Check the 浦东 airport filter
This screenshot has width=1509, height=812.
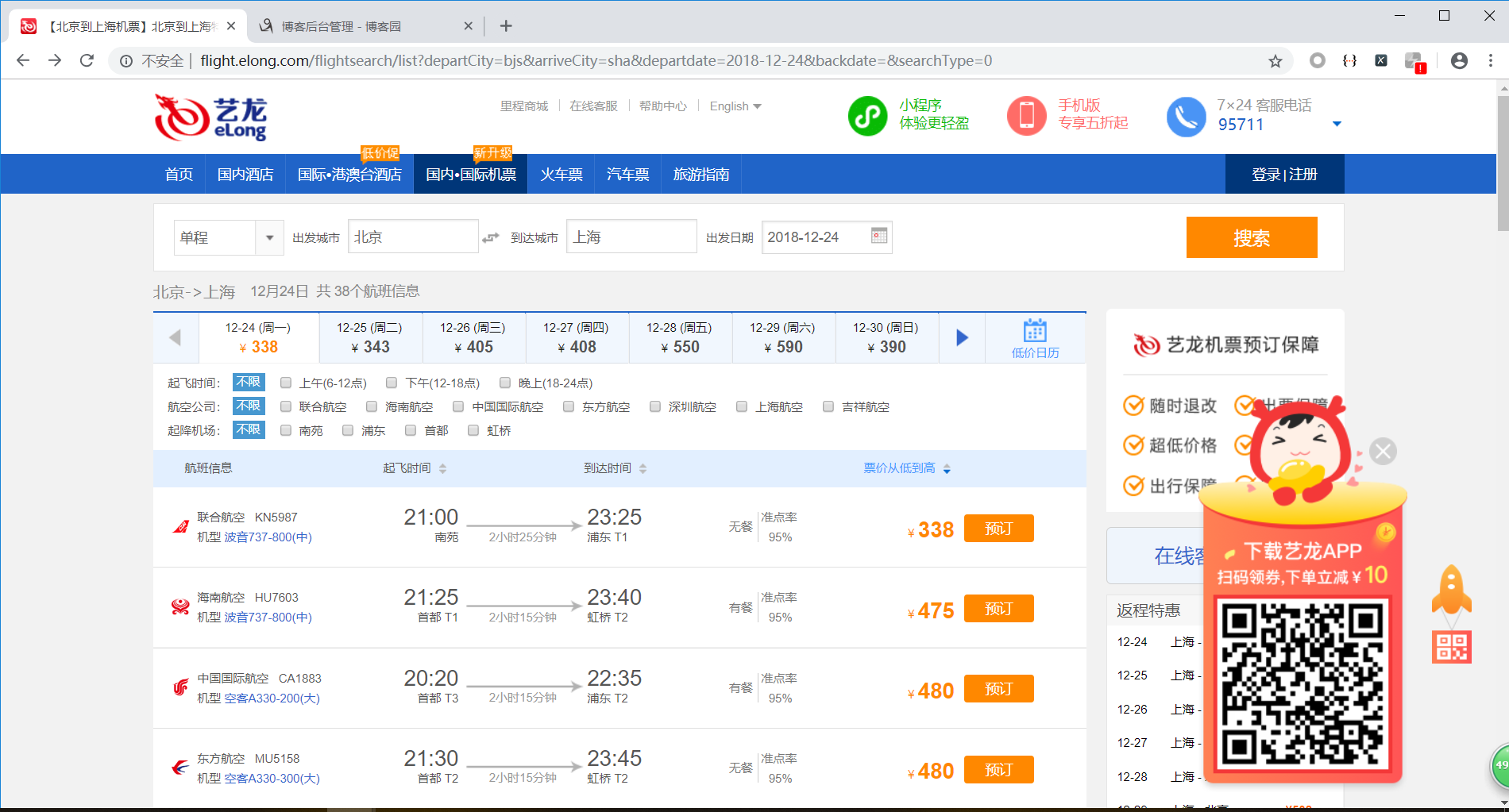click(x=348, y=431)
